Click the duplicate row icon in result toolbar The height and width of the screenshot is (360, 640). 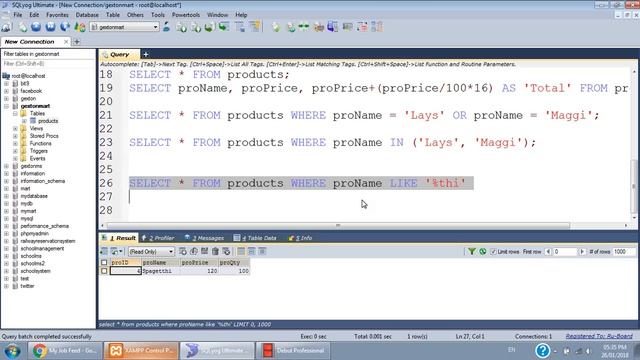(194, 251)
